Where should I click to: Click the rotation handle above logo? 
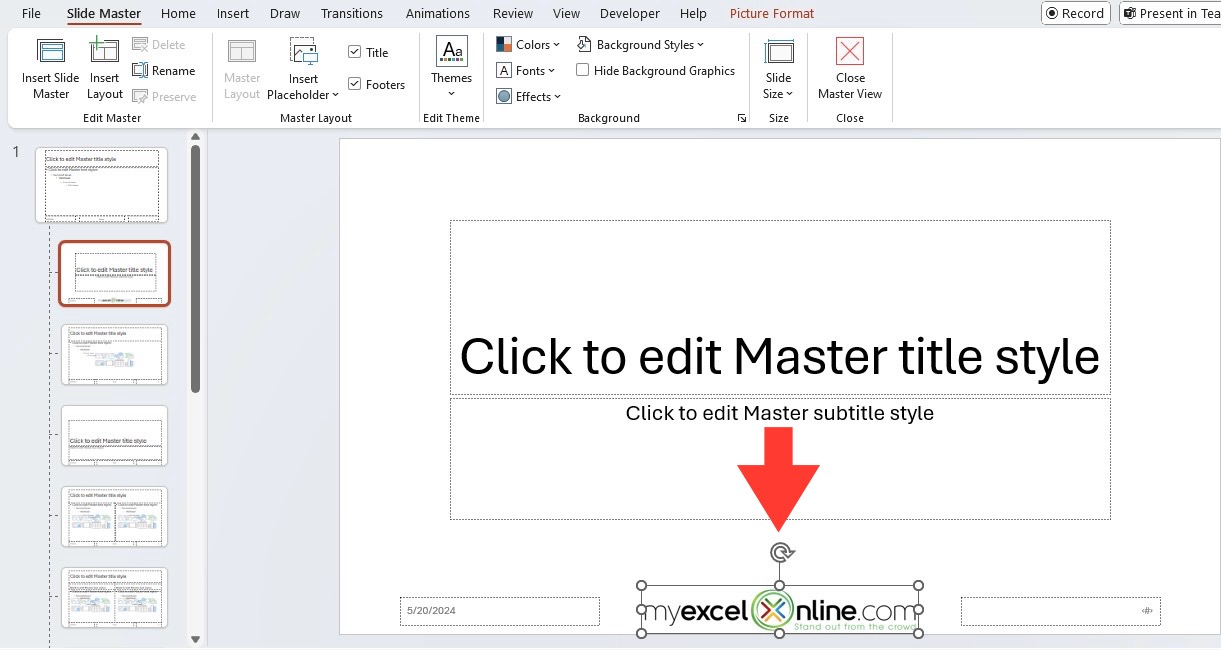coord(780,552)
